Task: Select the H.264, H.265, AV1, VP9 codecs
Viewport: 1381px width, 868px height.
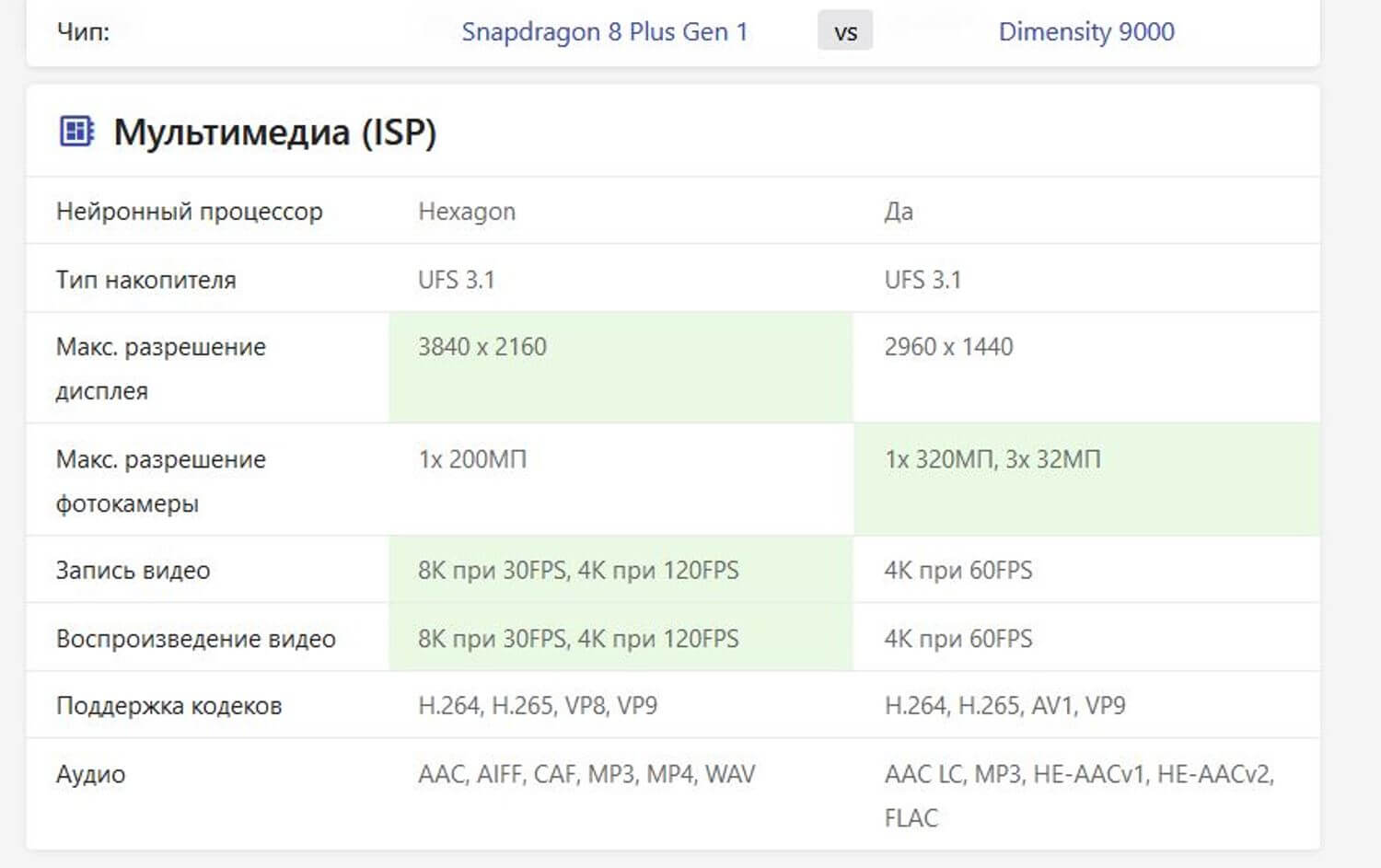Action: (1004, 705)
